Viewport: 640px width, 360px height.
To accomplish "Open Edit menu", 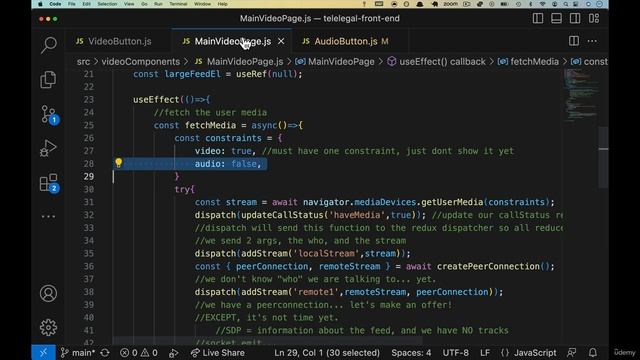I will pyautogui.click(x=87, y=4).
